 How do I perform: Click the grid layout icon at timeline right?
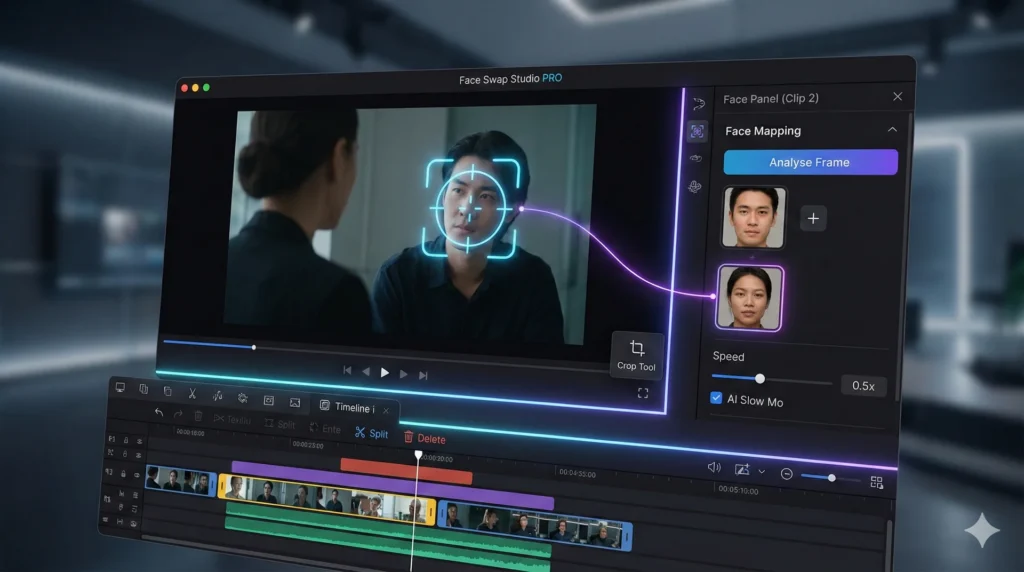[876, 482]
